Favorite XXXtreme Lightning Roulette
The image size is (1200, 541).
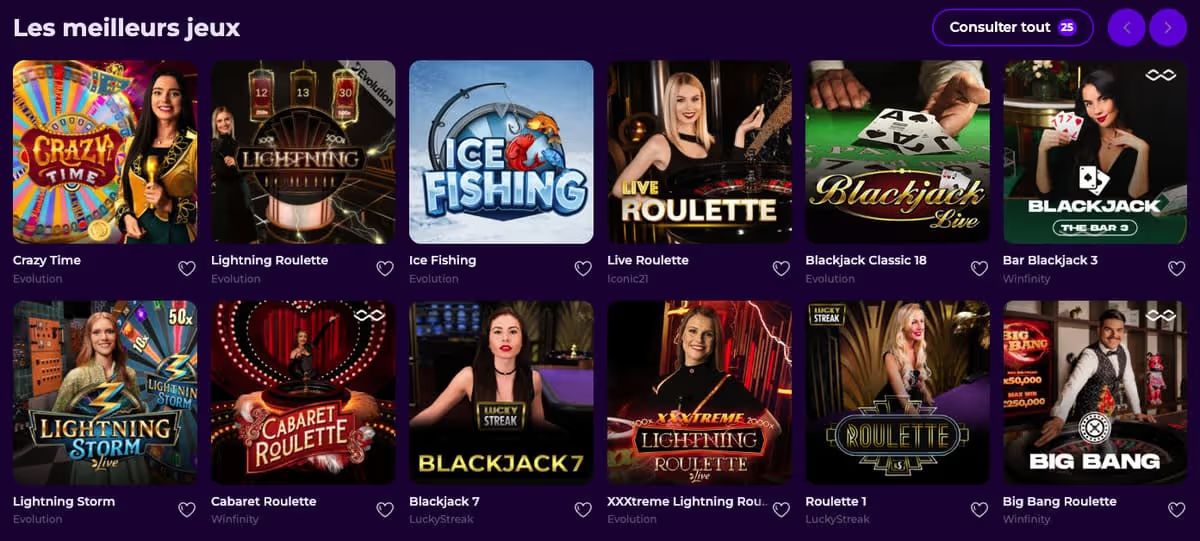[781, 510]
